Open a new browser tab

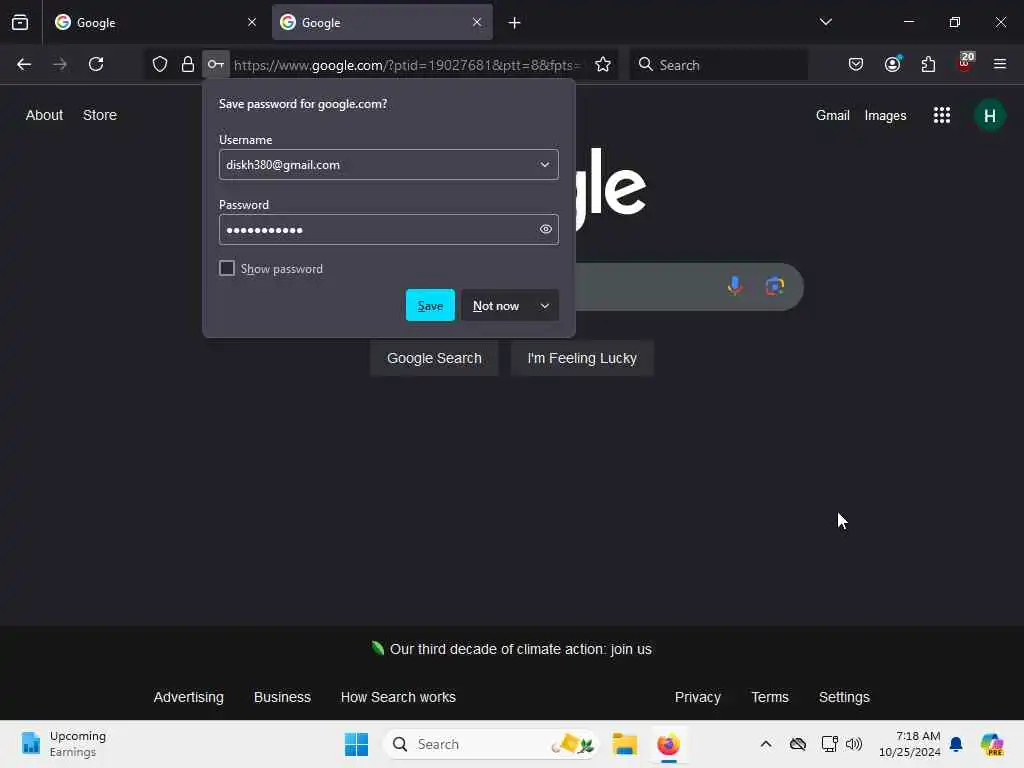click(515, 23)
